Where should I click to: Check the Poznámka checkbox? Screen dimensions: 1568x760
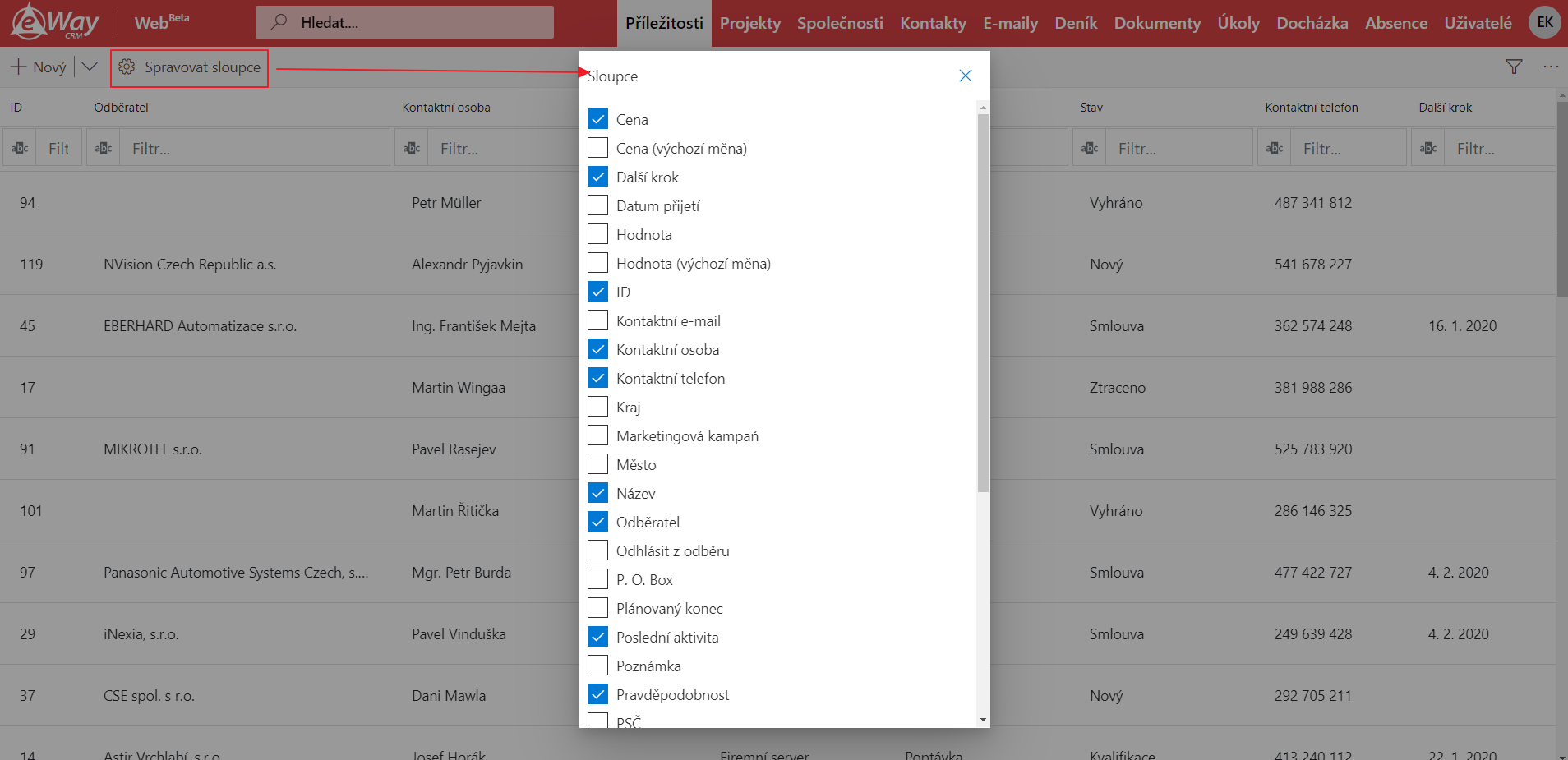pos(598,666)
